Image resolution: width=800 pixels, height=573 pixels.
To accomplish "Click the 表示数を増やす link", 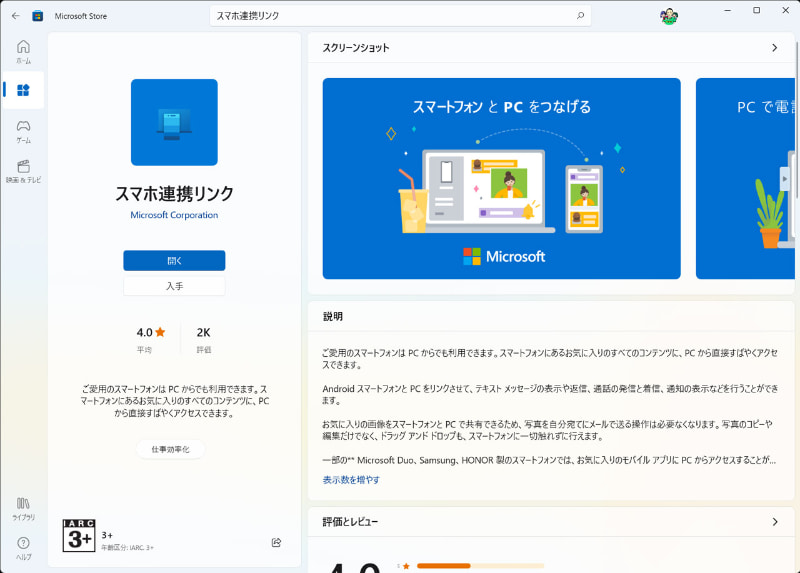I will tap(351, 480).
